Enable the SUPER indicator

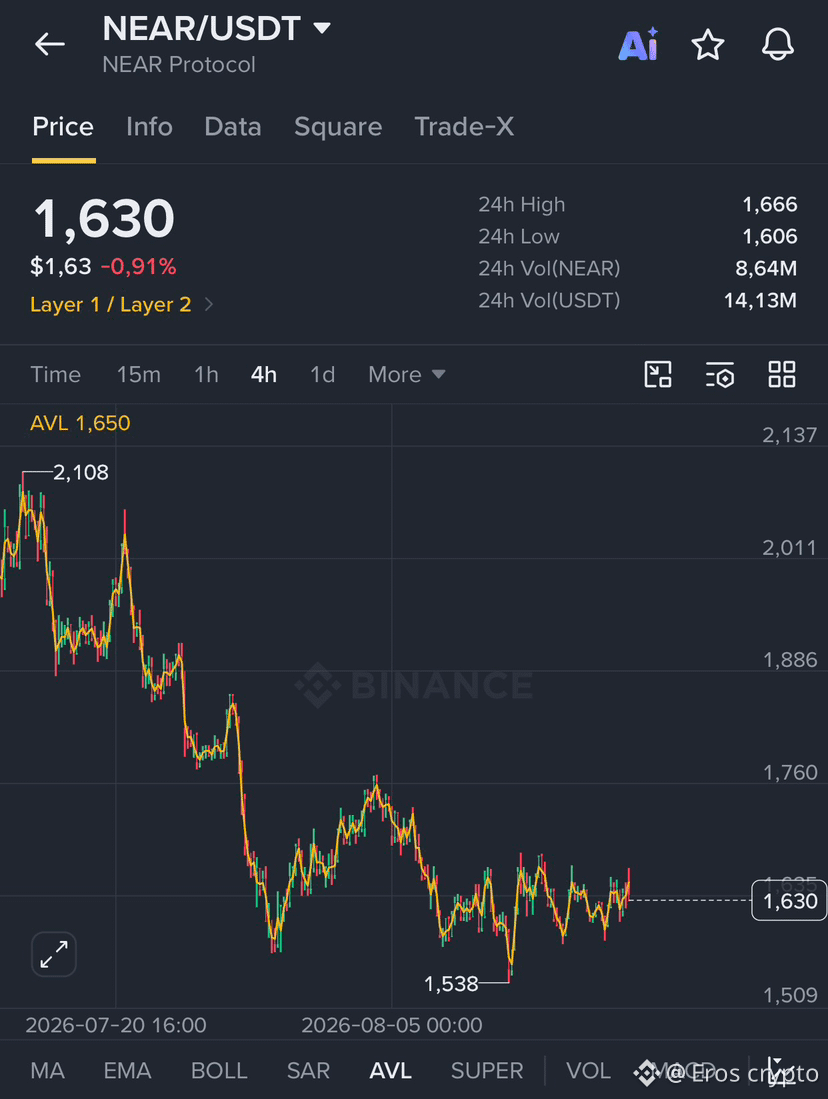pos(487,1071)
